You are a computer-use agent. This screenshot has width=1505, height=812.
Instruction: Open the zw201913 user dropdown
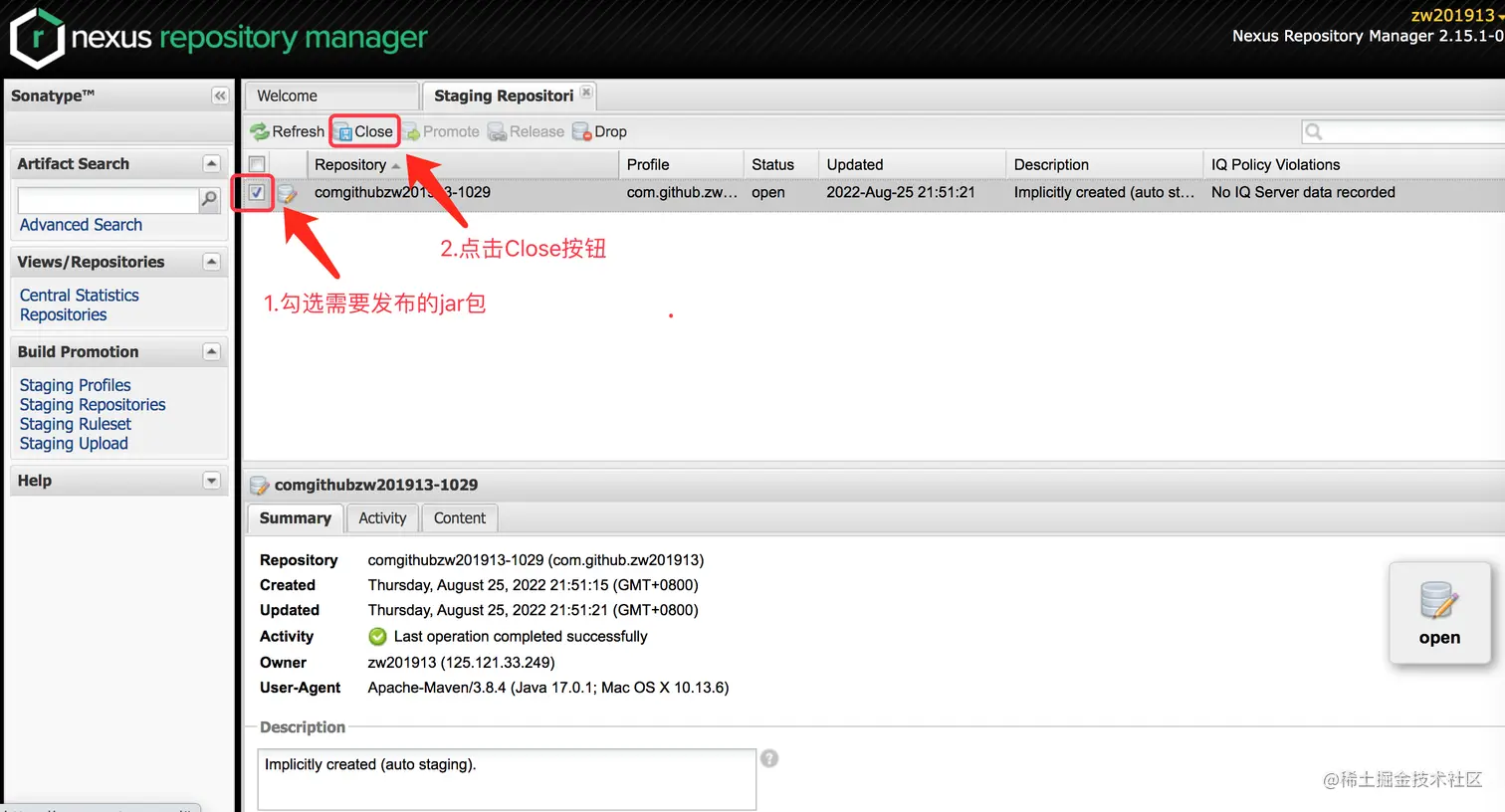(1457, 15)
